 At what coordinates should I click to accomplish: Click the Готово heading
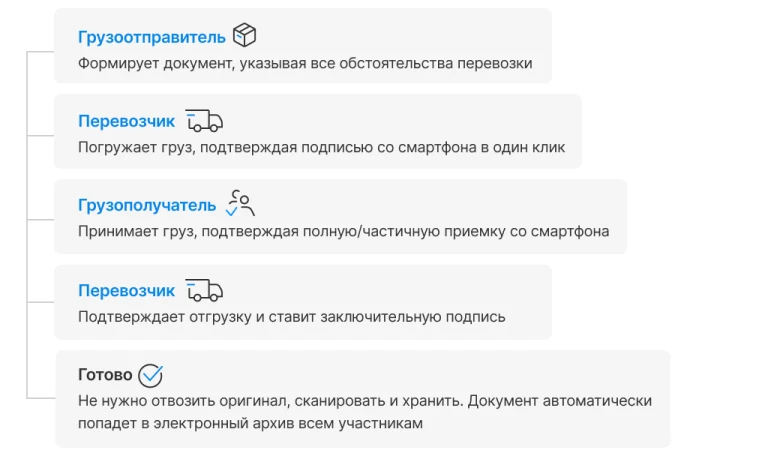pos(105,375)
